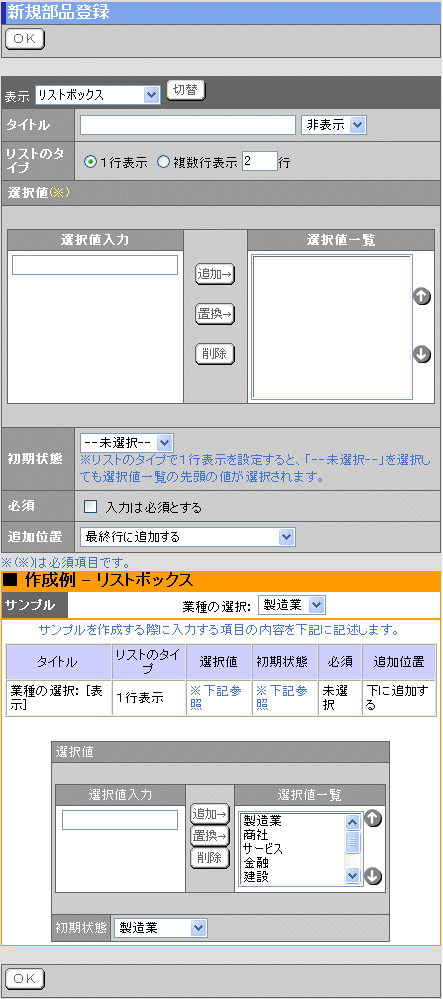The image size is (443, 999).
Task: Click the sample list's move-up arrow icon
Action: [x=373, y=819]
